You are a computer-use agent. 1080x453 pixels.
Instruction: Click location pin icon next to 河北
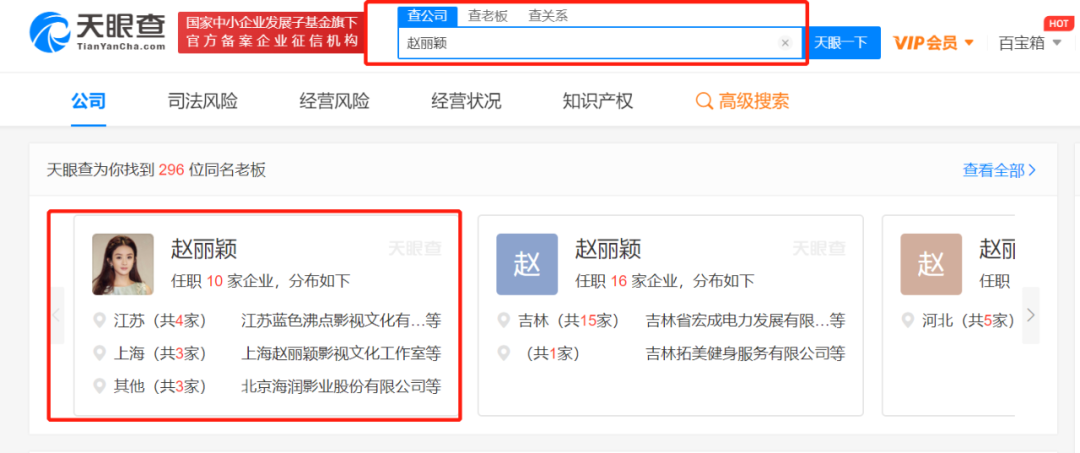[x=908, y=321]
